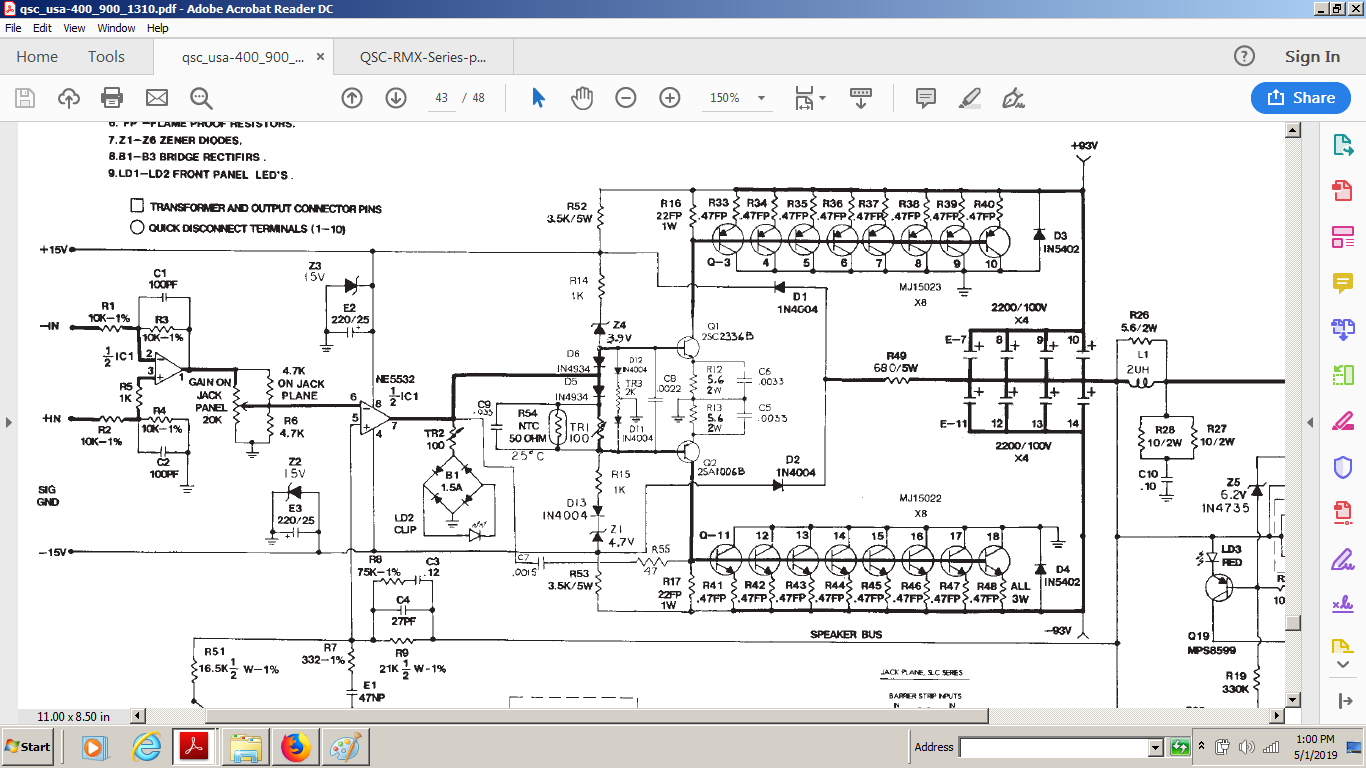Expand the left navigation pane
The image size is (1366, 768).
coord(7,421)
